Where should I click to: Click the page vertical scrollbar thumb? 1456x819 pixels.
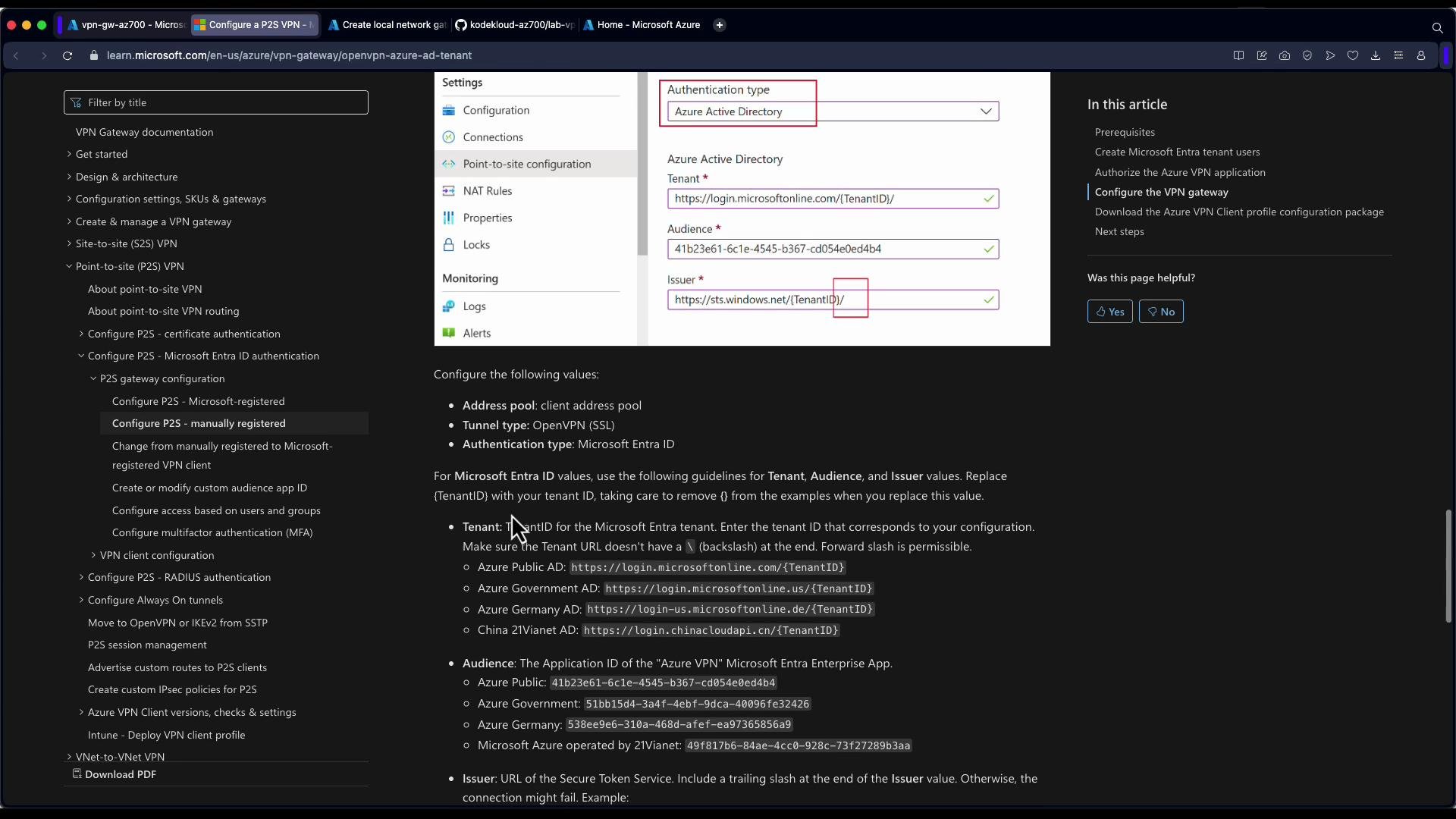click(x=1448, y=566)
